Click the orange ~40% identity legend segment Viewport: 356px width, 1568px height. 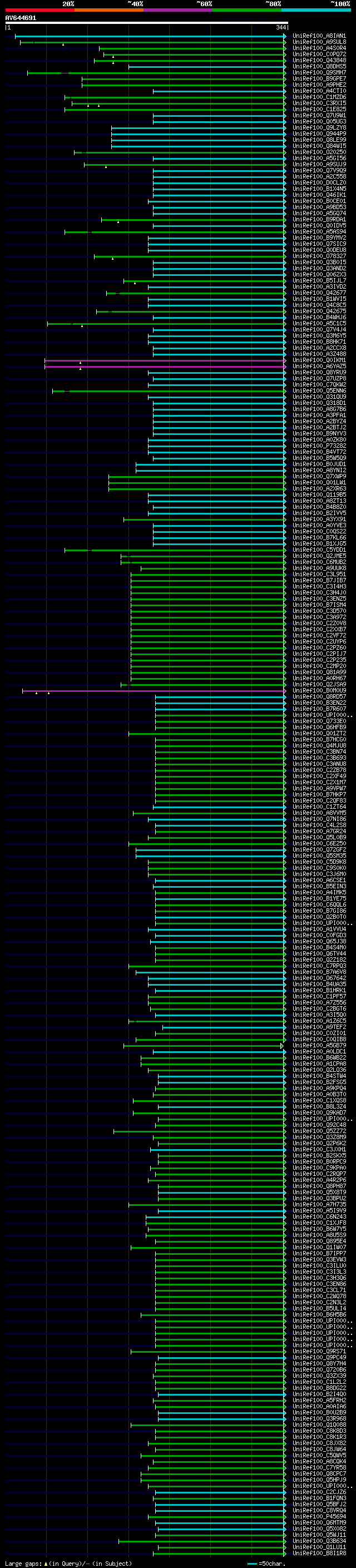pos(109,10)
